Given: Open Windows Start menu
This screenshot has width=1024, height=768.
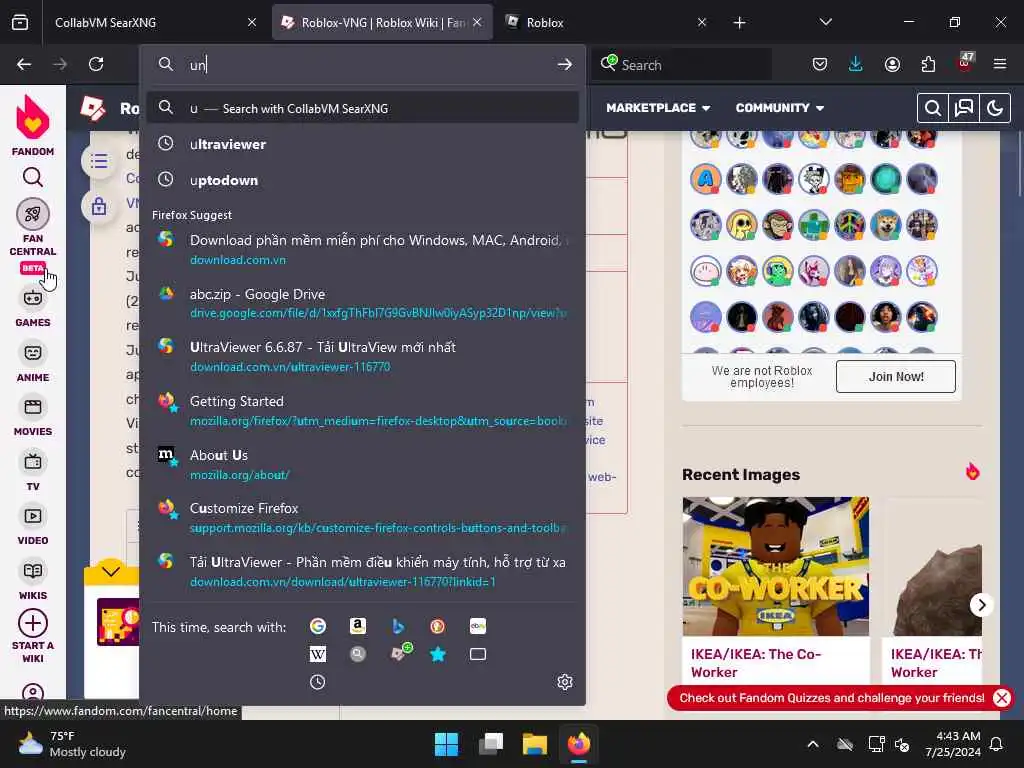Looking at the screenshot, I should 447,744.
